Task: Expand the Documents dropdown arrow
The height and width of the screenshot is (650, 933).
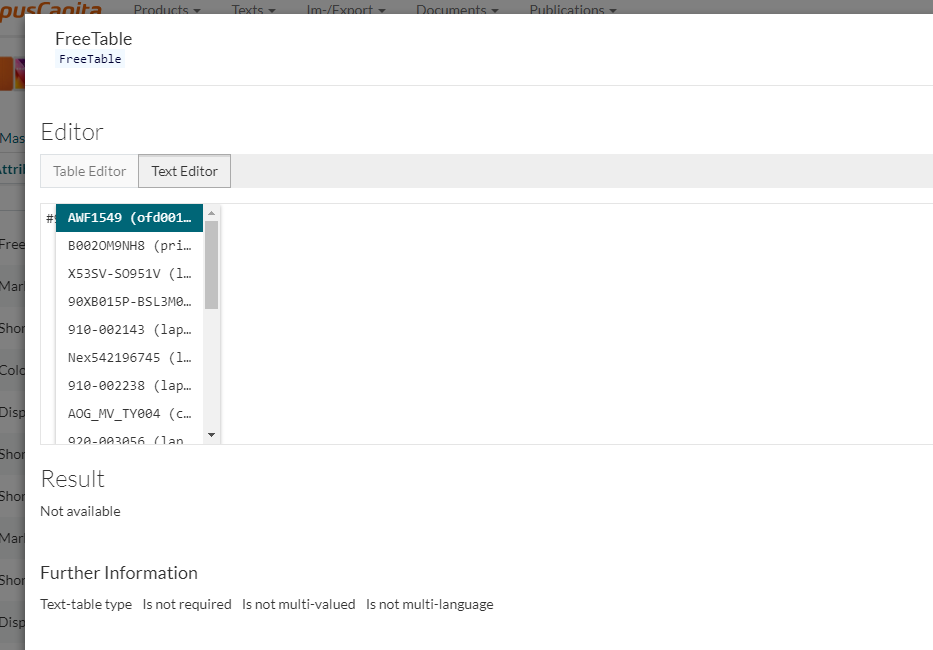Action: tap(495, 11)
